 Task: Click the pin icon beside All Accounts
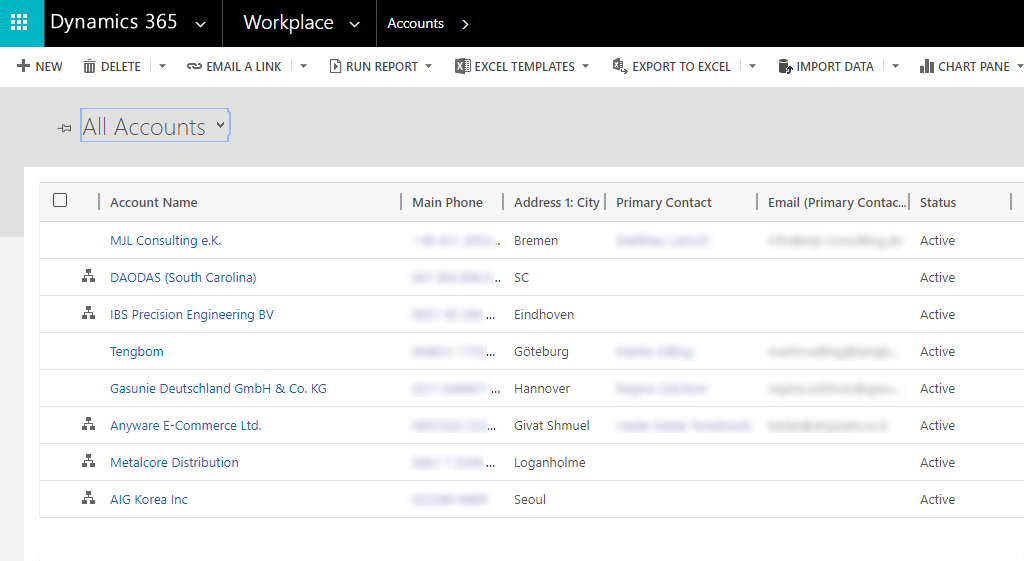(x=65, y=128)
